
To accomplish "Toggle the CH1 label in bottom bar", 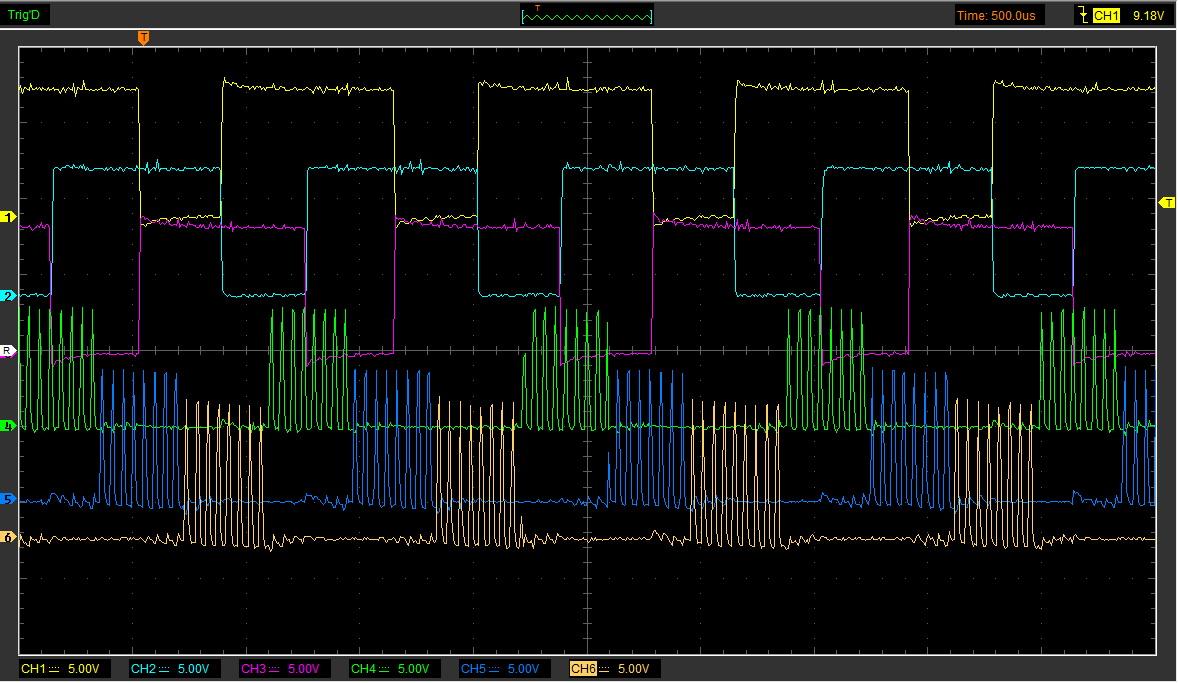I will tap(34, 668).
